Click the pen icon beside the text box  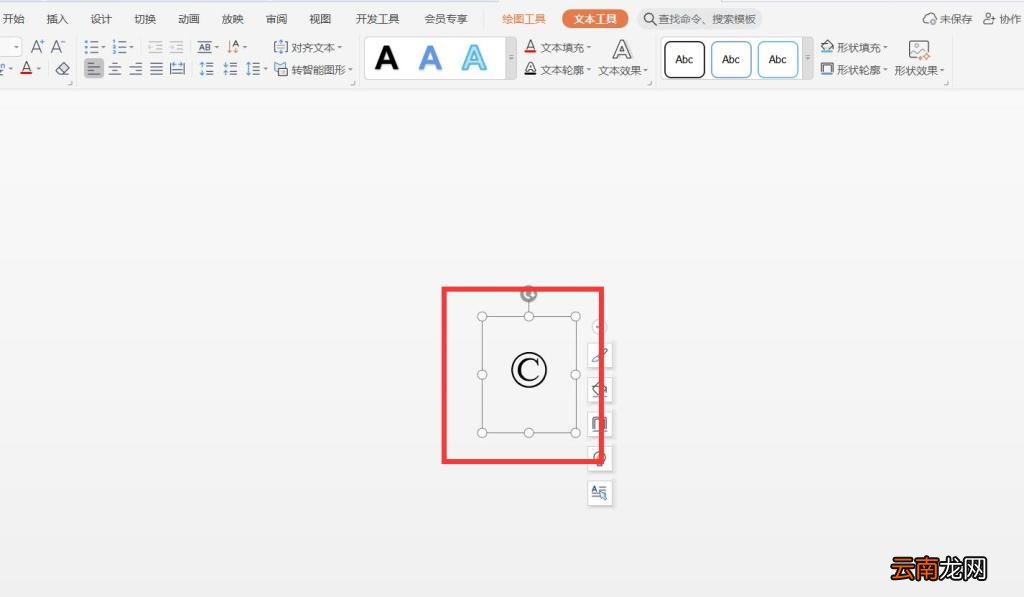(600, 355)
